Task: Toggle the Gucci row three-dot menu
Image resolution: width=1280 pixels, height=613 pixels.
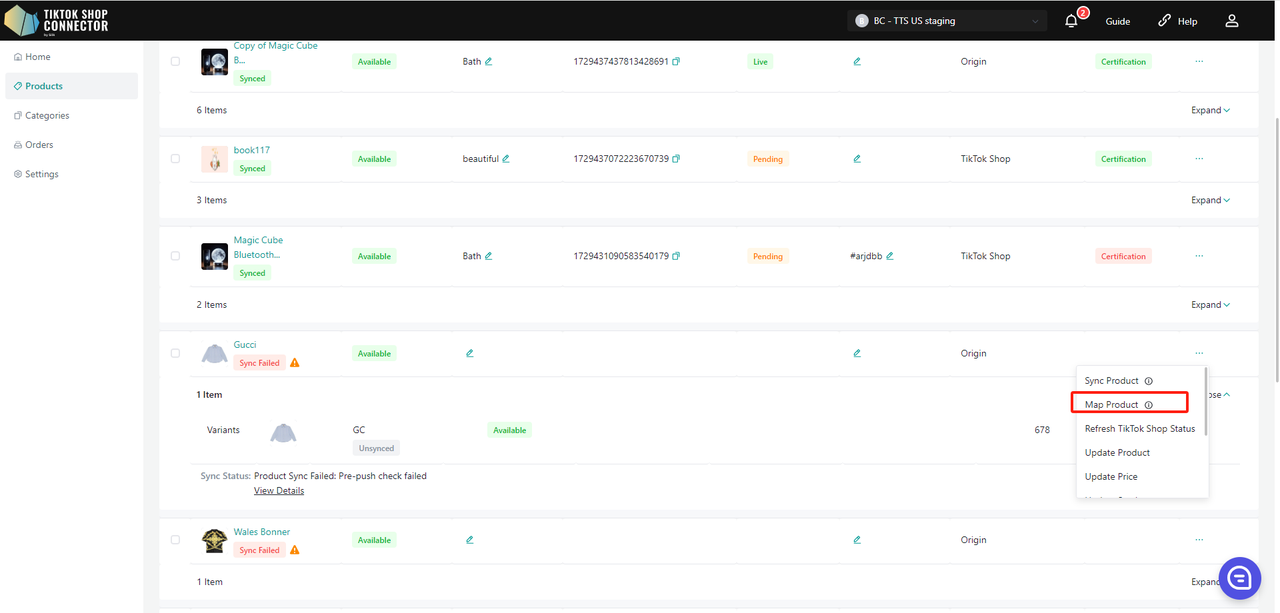Action: click(x=1199, y=353)
